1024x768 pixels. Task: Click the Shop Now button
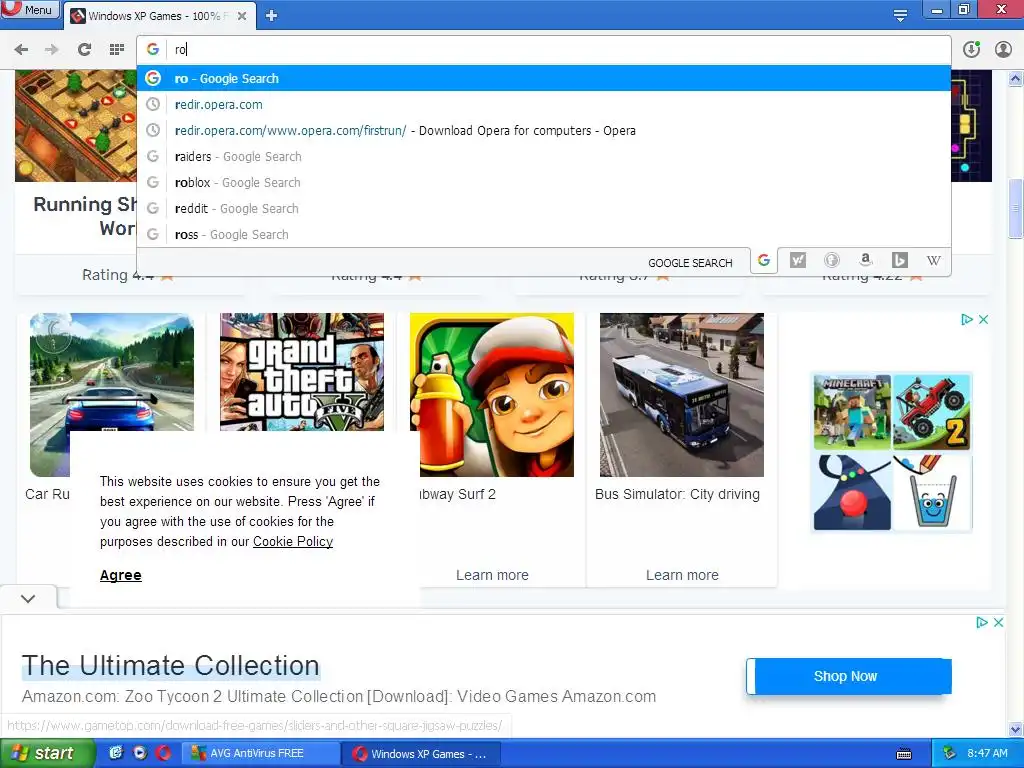point(849,677)
